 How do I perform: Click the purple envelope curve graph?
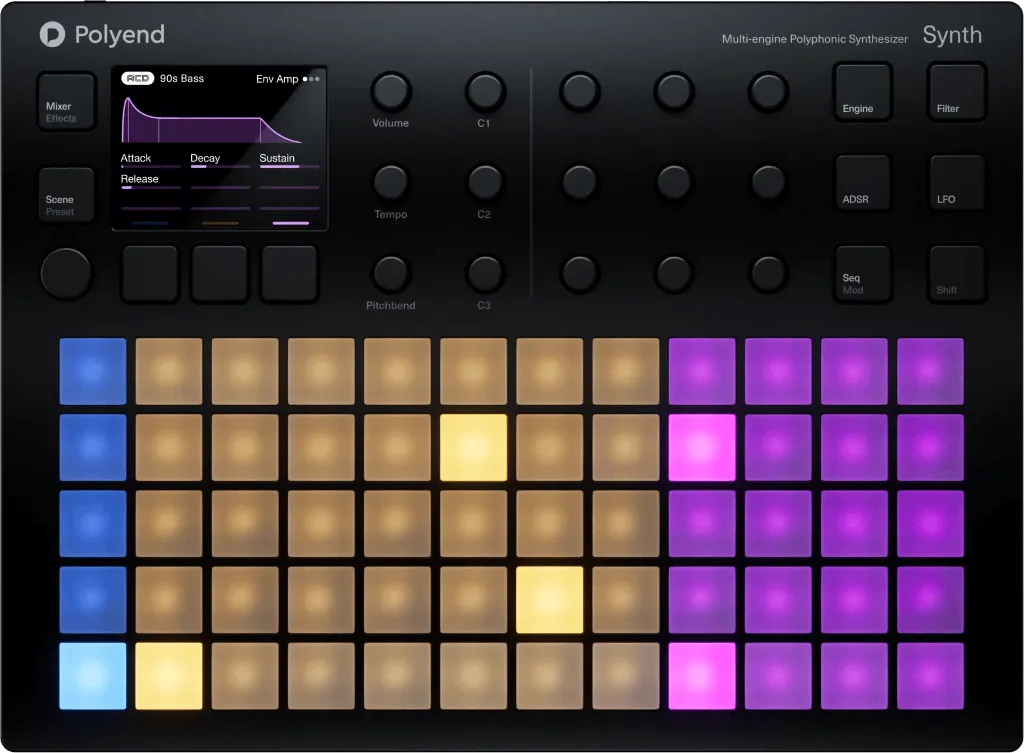[x=211, y=120]
